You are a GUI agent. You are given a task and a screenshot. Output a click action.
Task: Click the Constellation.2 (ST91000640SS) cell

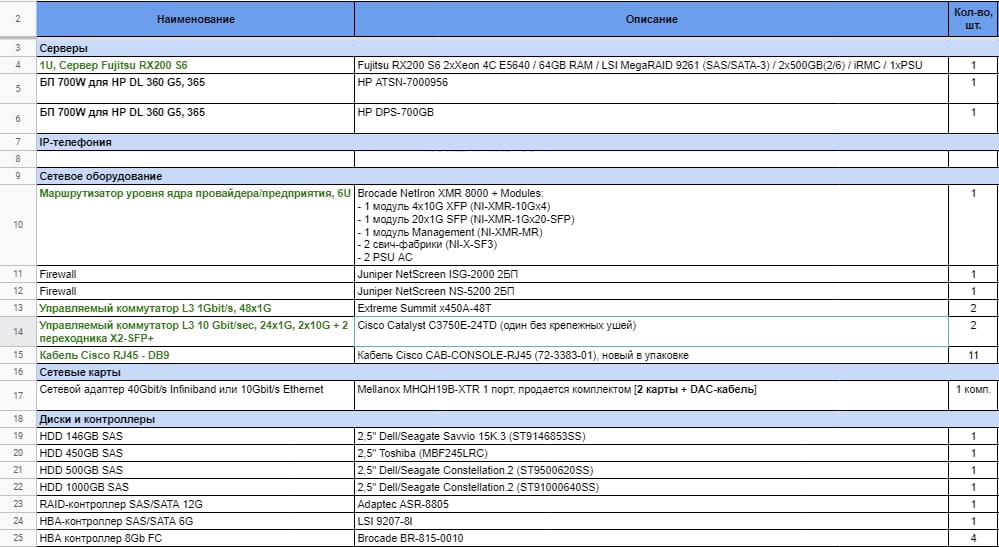tap(651, 488)
